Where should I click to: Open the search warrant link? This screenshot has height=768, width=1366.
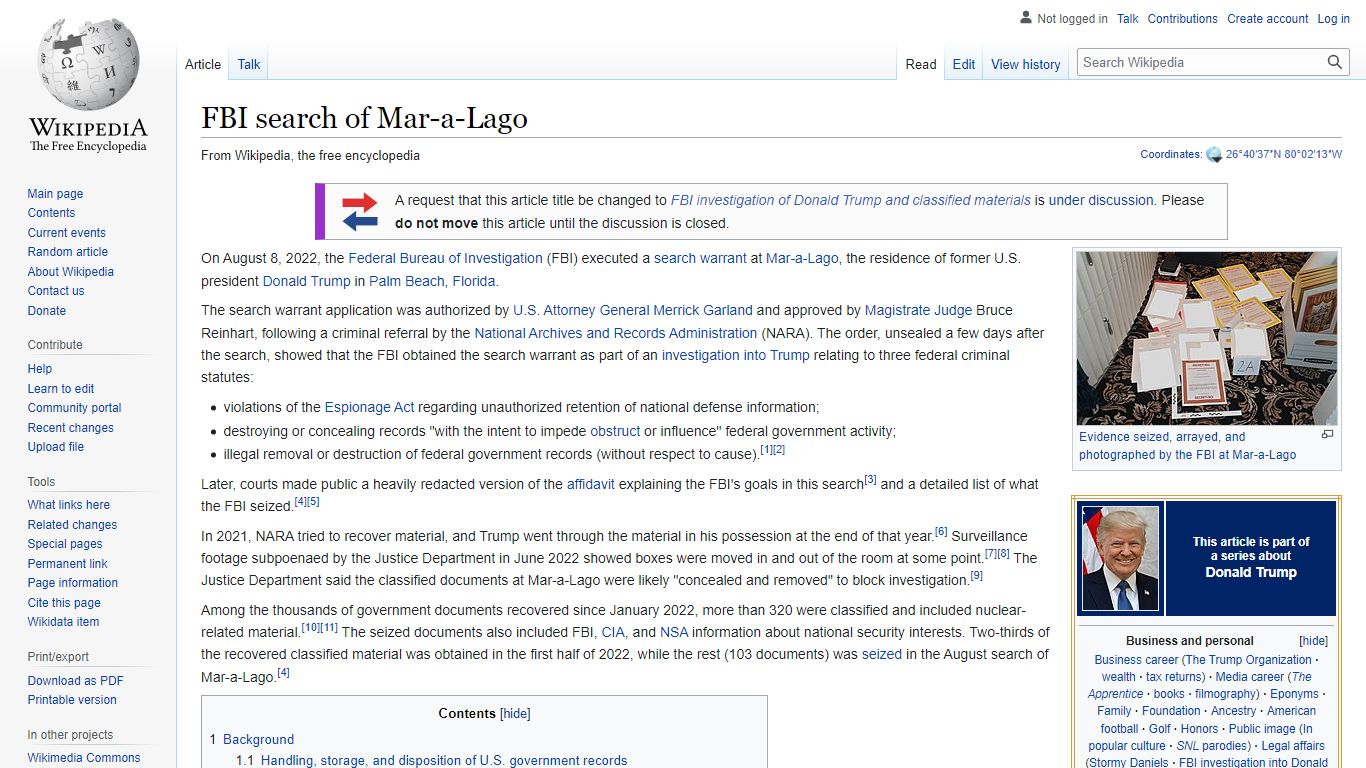coord(700,258)
